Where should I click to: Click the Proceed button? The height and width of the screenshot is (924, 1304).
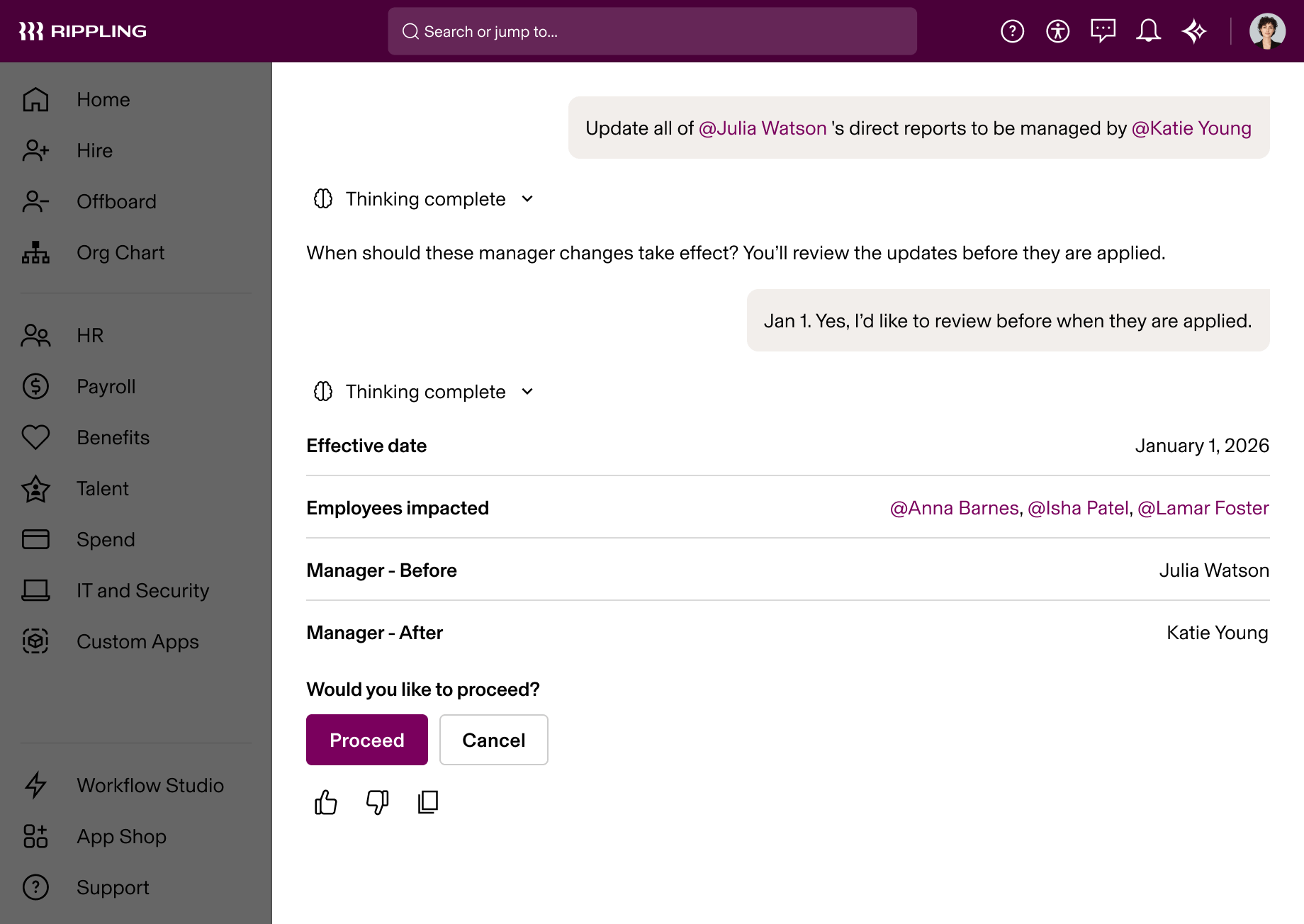click(367, 740)
